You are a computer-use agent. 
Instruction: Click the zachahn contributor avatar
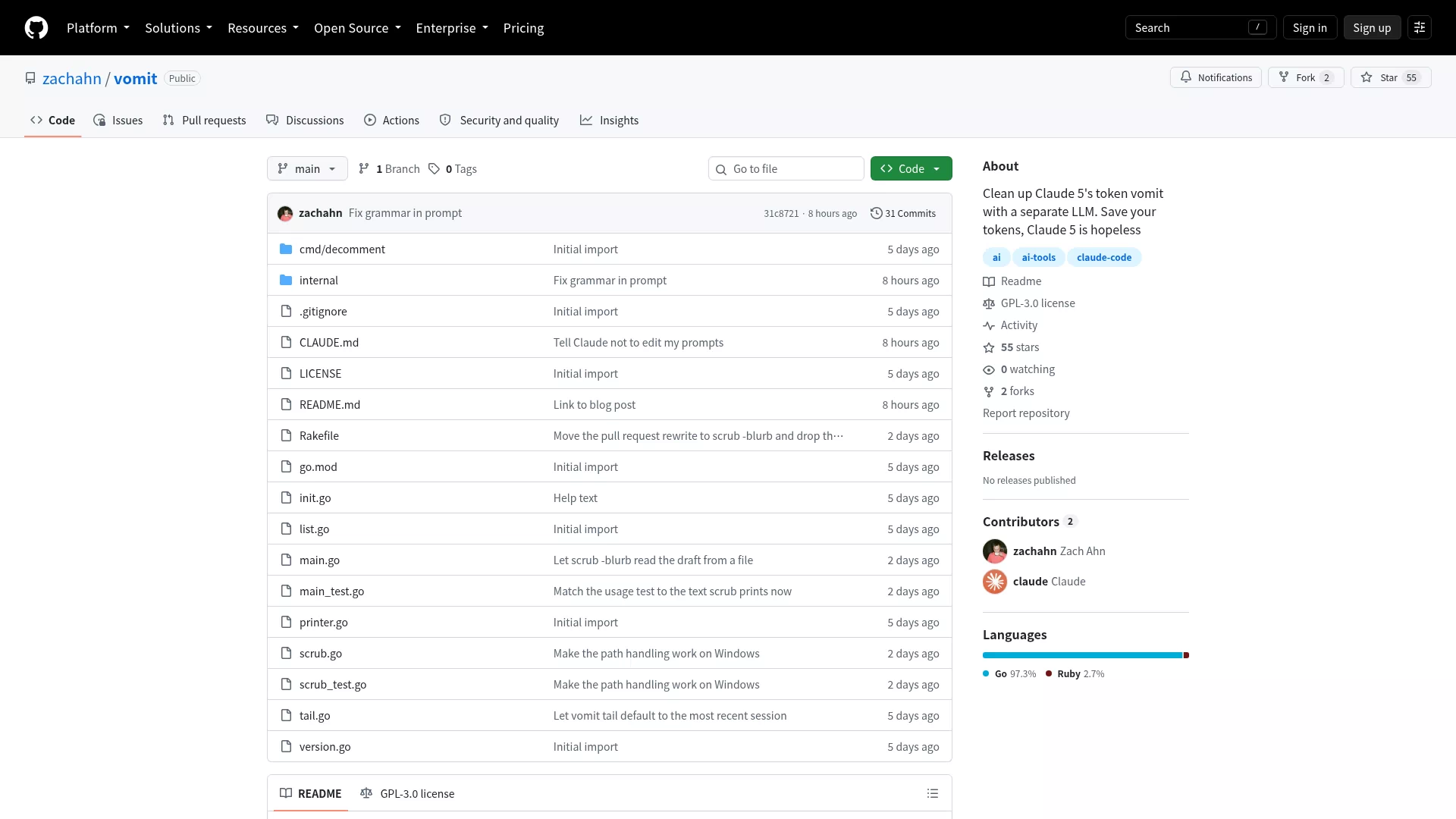coord(995,551)
